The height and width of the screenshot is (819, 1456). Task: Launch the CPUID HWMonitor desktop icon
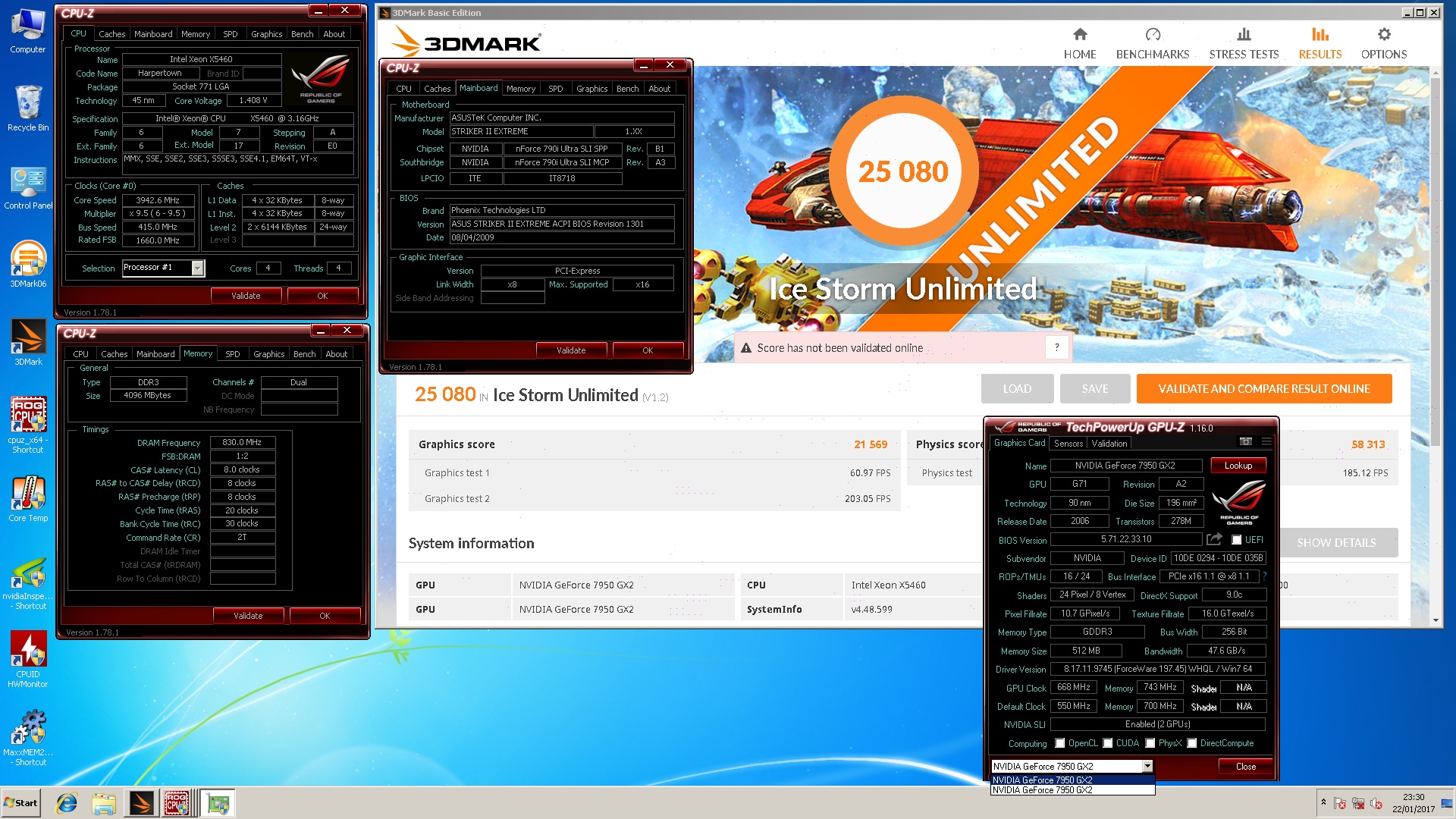(28, 660)
